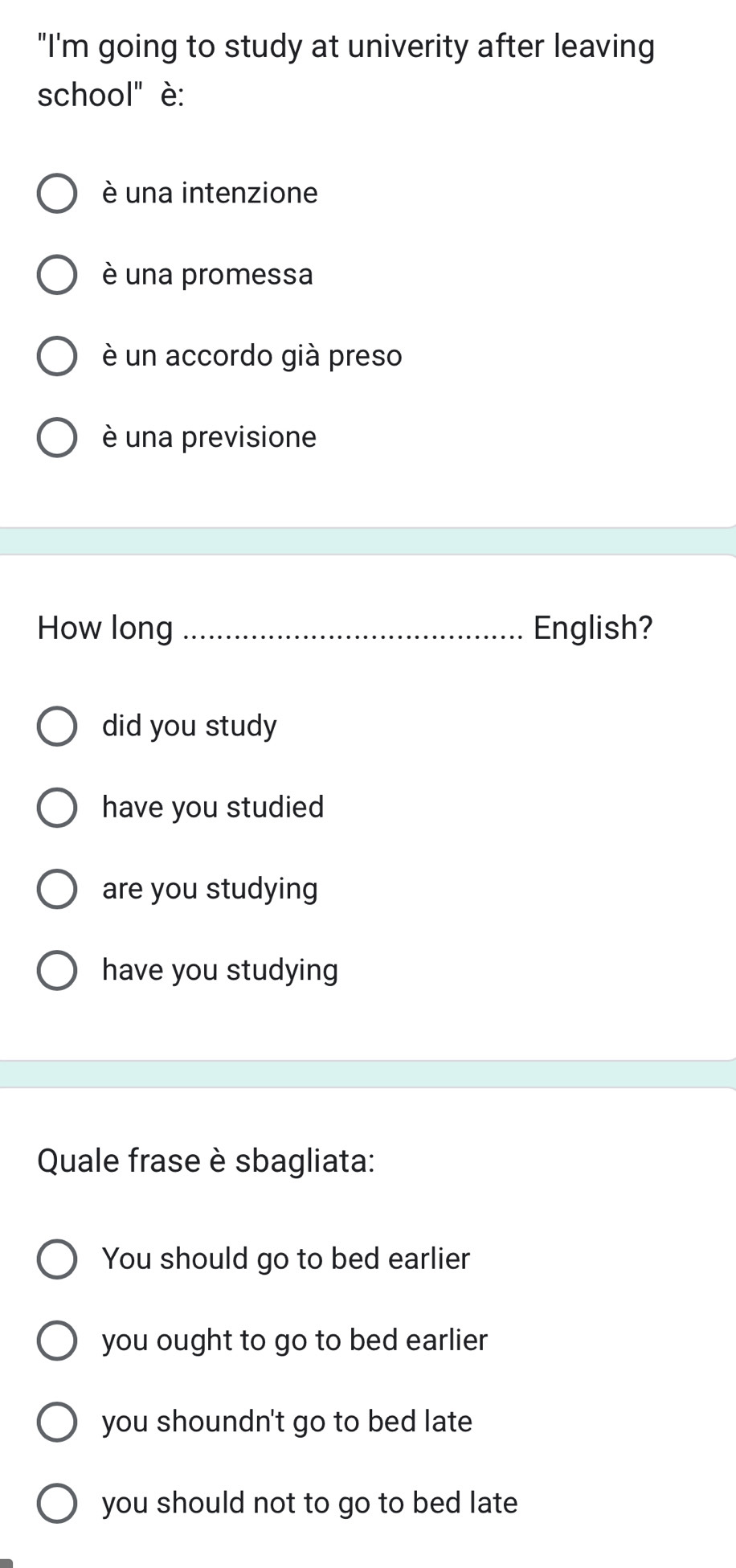Mark "you should not to go to bed late"
736x1568 pixels.
57,1503
